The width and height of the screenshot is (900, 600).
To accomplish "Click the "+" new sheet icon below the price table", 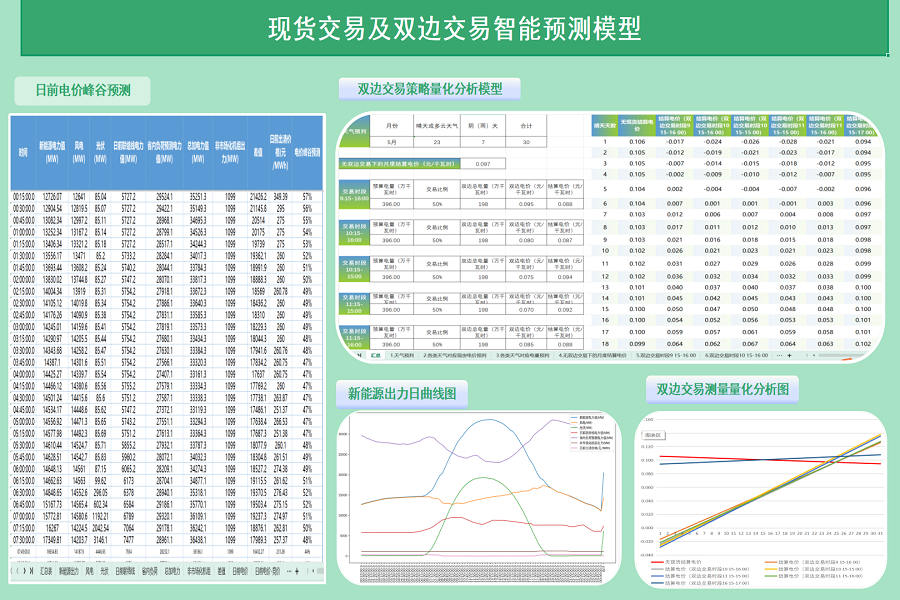I will click(x=296, y=570).
